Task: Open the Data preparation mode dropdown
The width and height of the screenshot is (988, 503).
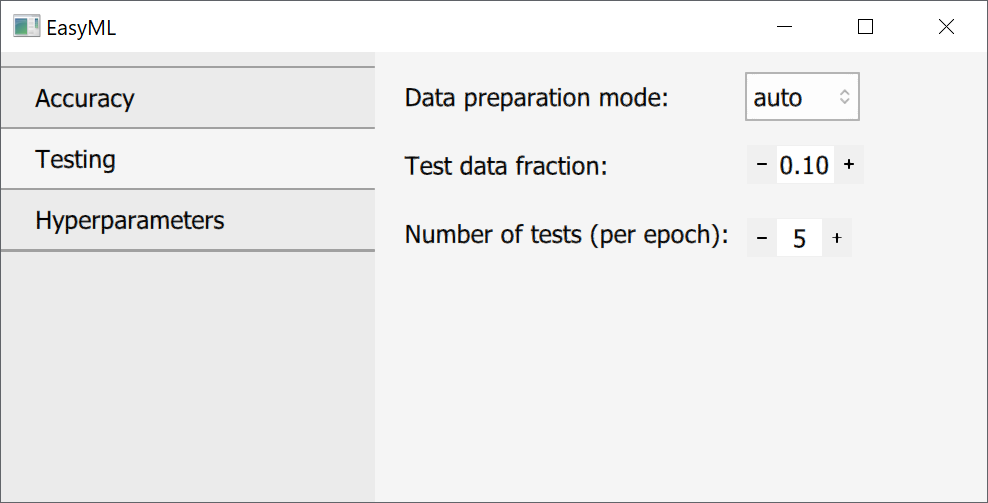Action: coord(801,97)
